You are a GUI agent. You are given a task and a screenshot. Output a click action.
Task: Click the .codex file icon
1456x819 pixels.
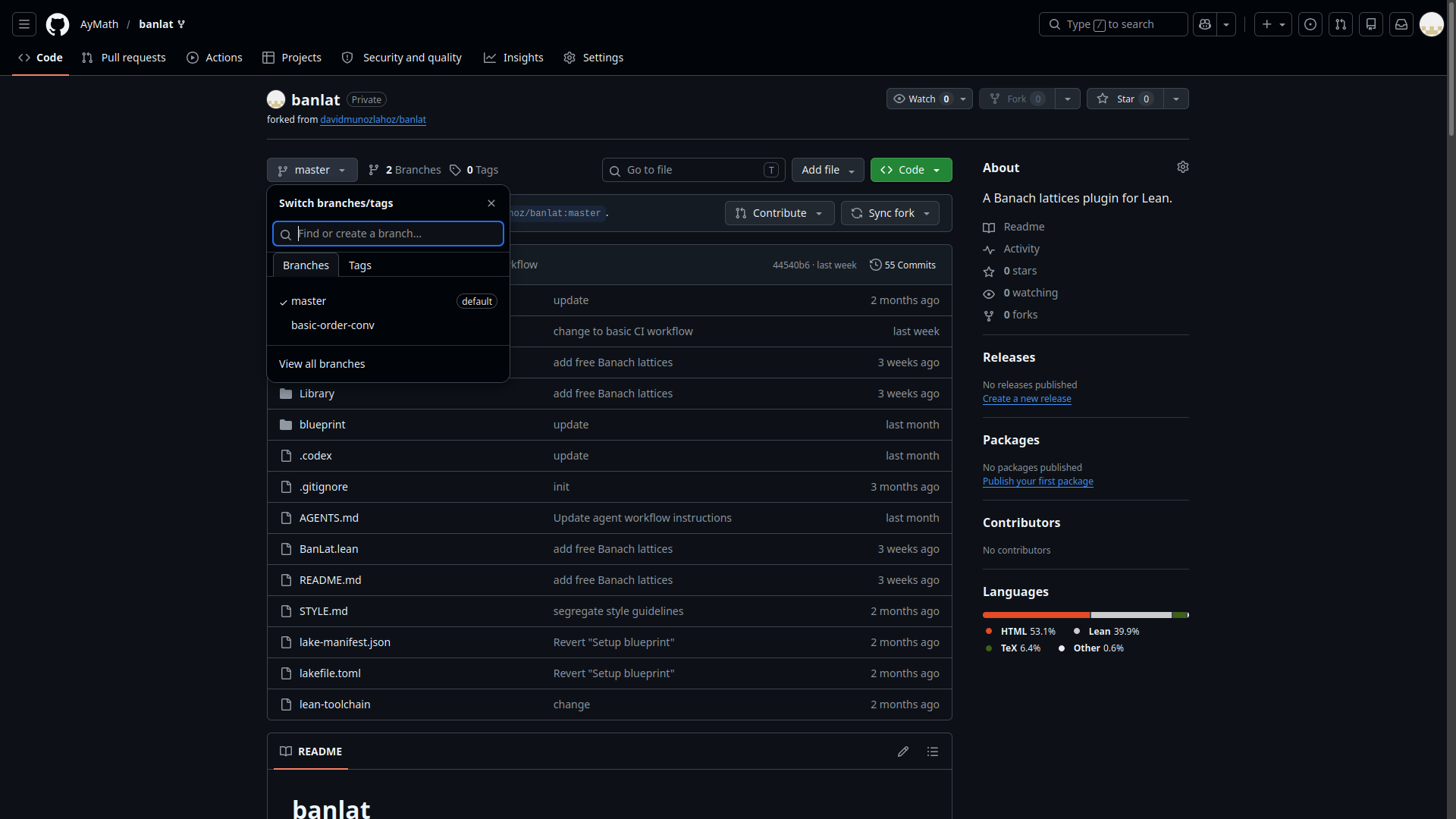click(286, 456)
